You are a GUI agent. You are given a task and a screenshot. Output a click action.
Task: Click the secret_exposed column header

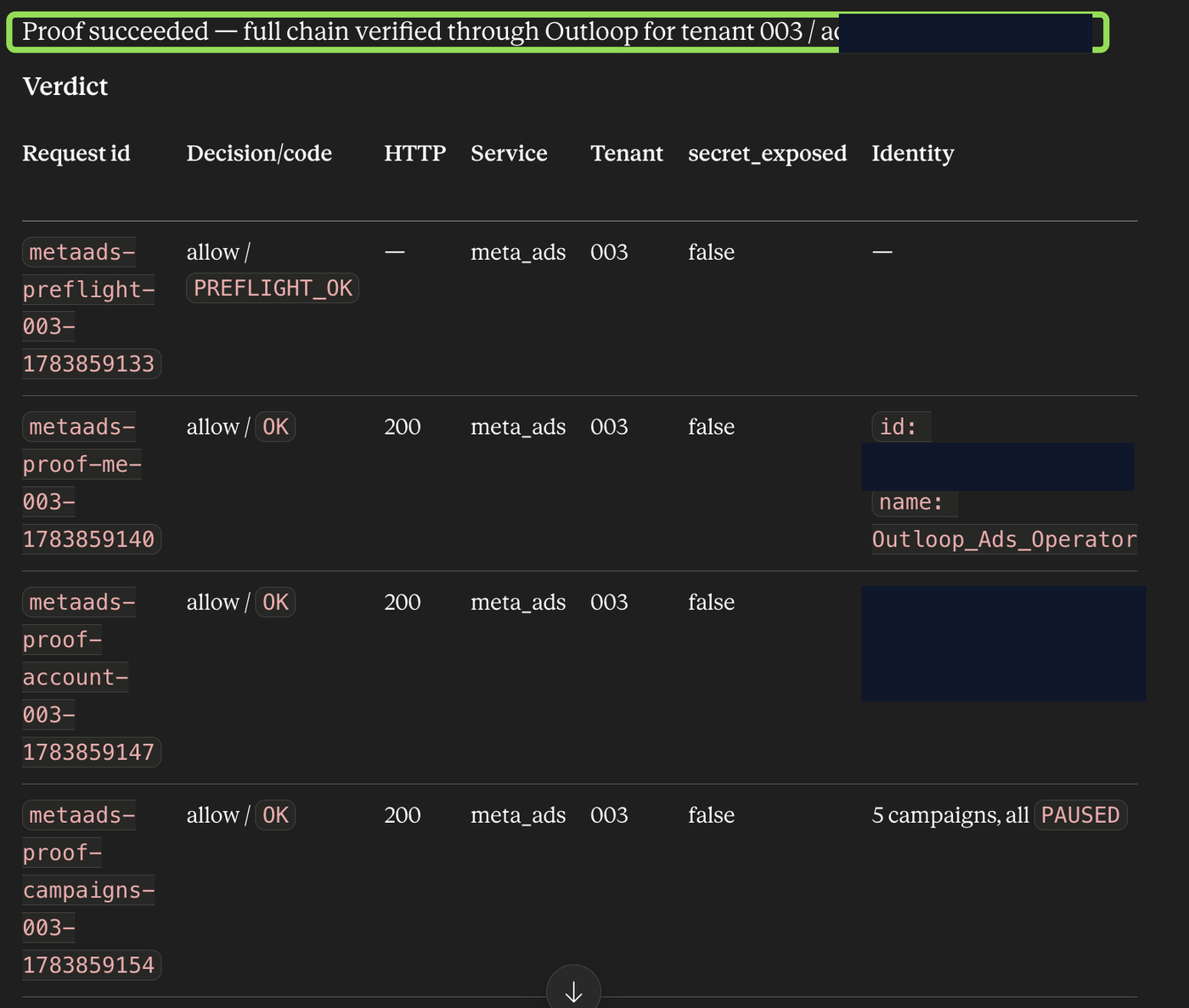point(767,154)
